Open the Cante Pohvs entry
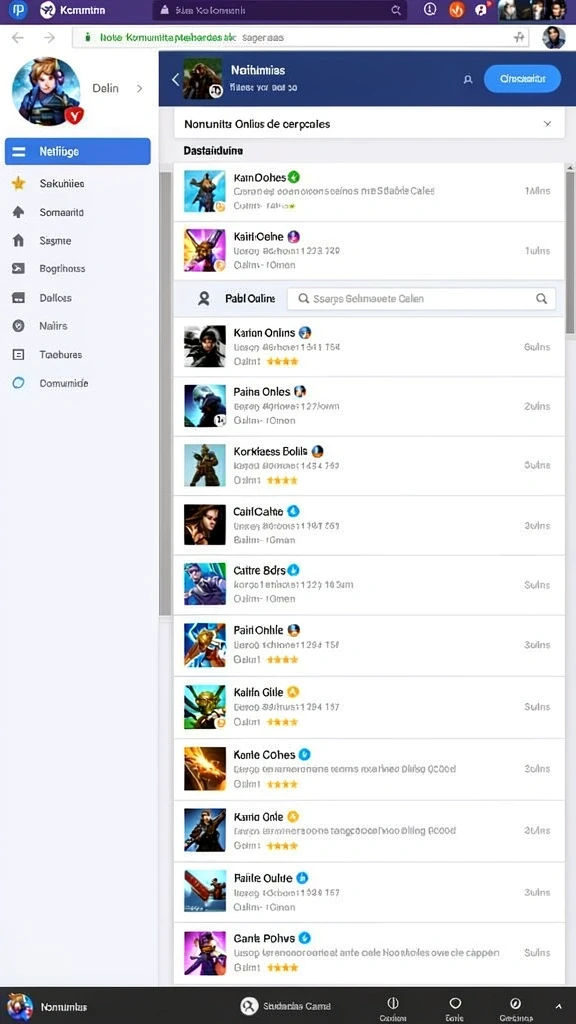This screenshot has height=1024, width=576. (x=369, y=953)
